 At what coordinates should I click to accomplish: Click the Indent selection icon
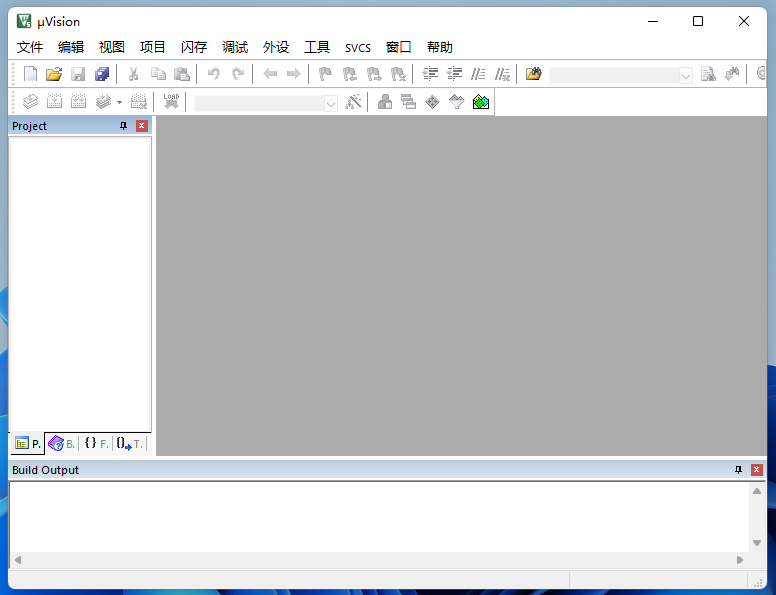(430, 74)
